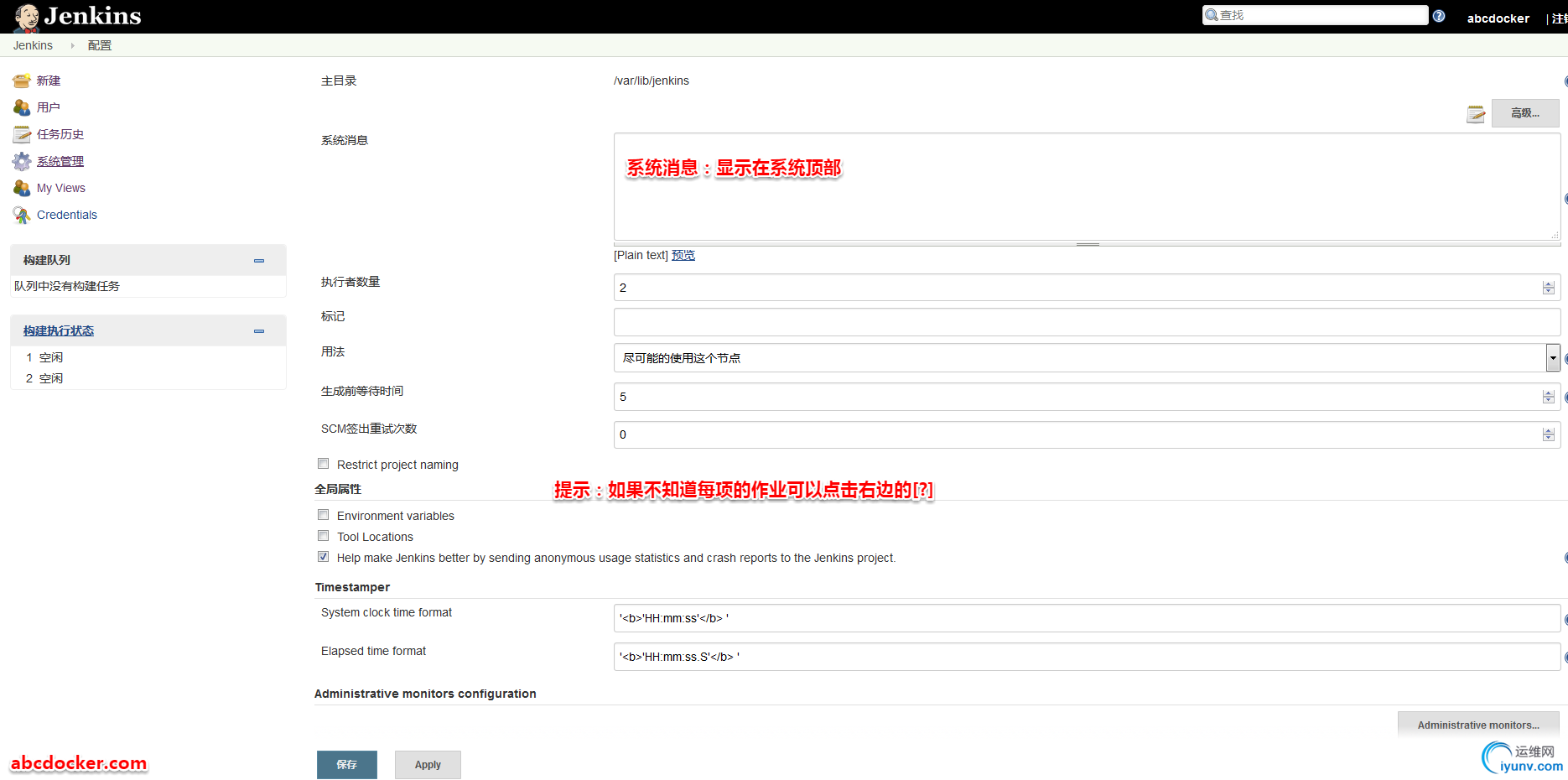Click 队列中没有构建任务 text
The width and height of the screenshot is (1568, 780).
[x=67, y=286]
